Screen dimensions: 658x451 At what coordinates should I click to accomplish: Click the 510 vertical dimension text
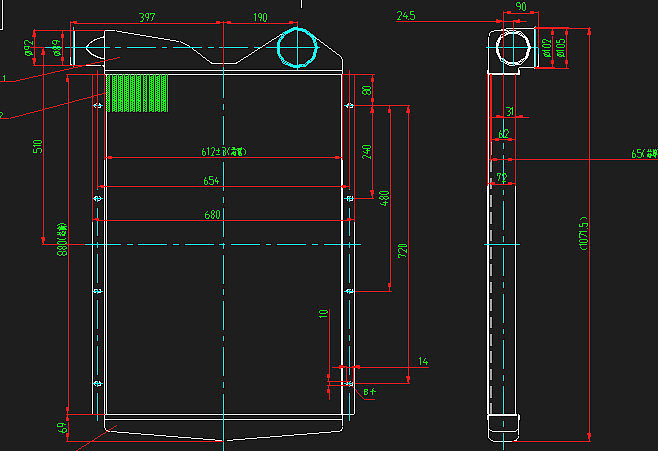38,146
